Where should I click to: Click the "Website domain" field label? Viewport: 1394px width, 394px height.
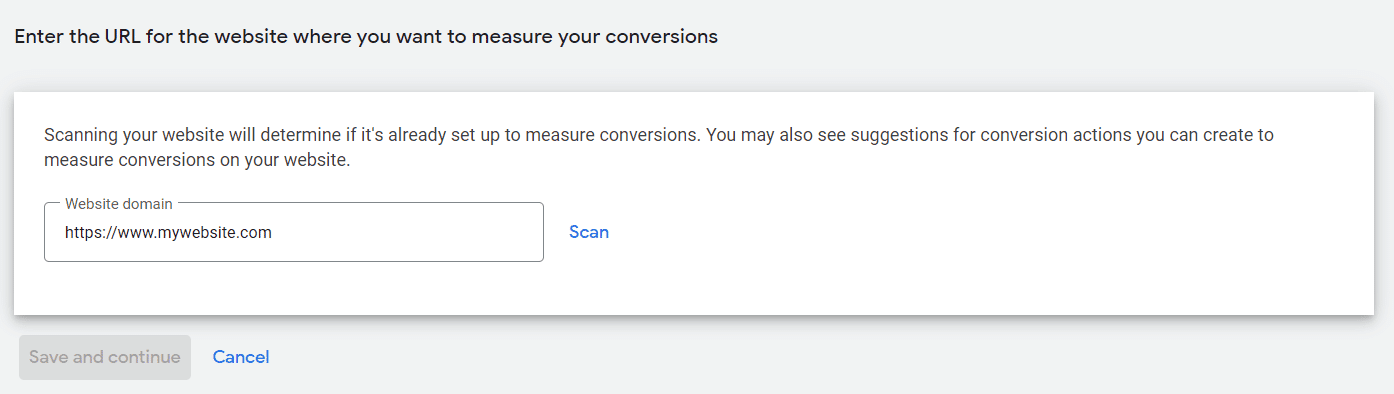point(119,203)
